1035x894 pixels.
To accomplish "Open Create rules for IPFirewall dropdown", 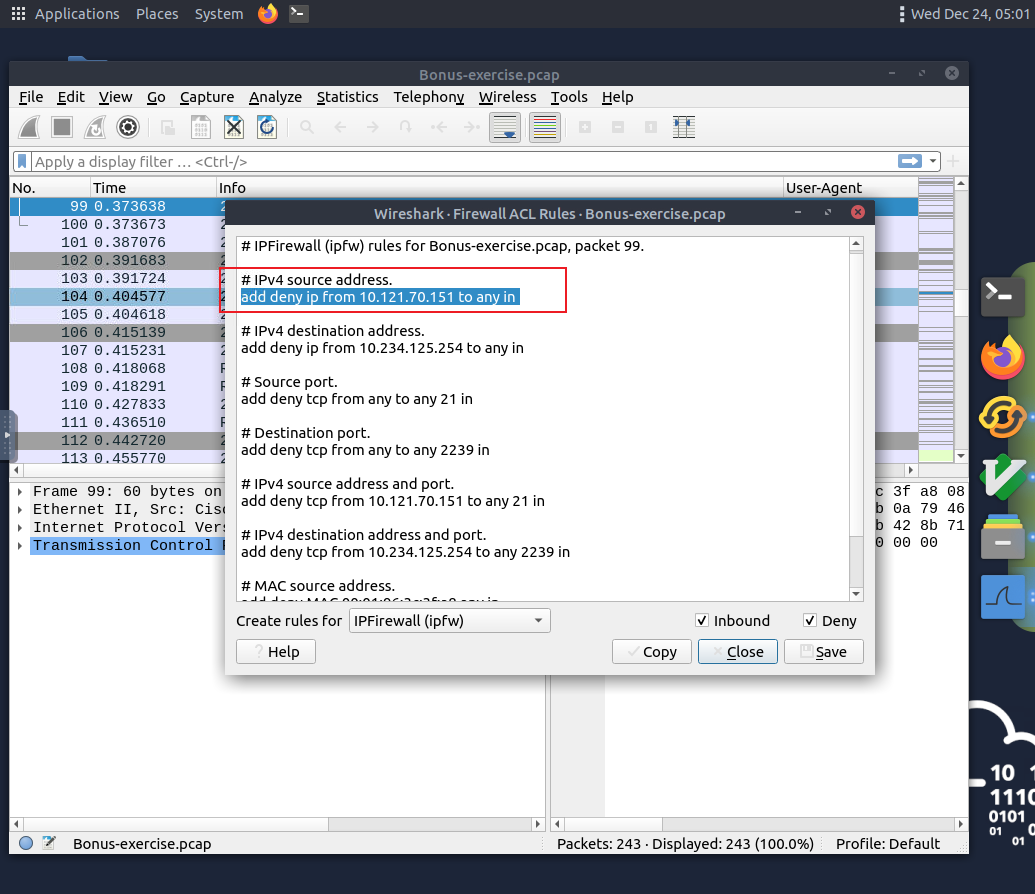I will [450, 621].
